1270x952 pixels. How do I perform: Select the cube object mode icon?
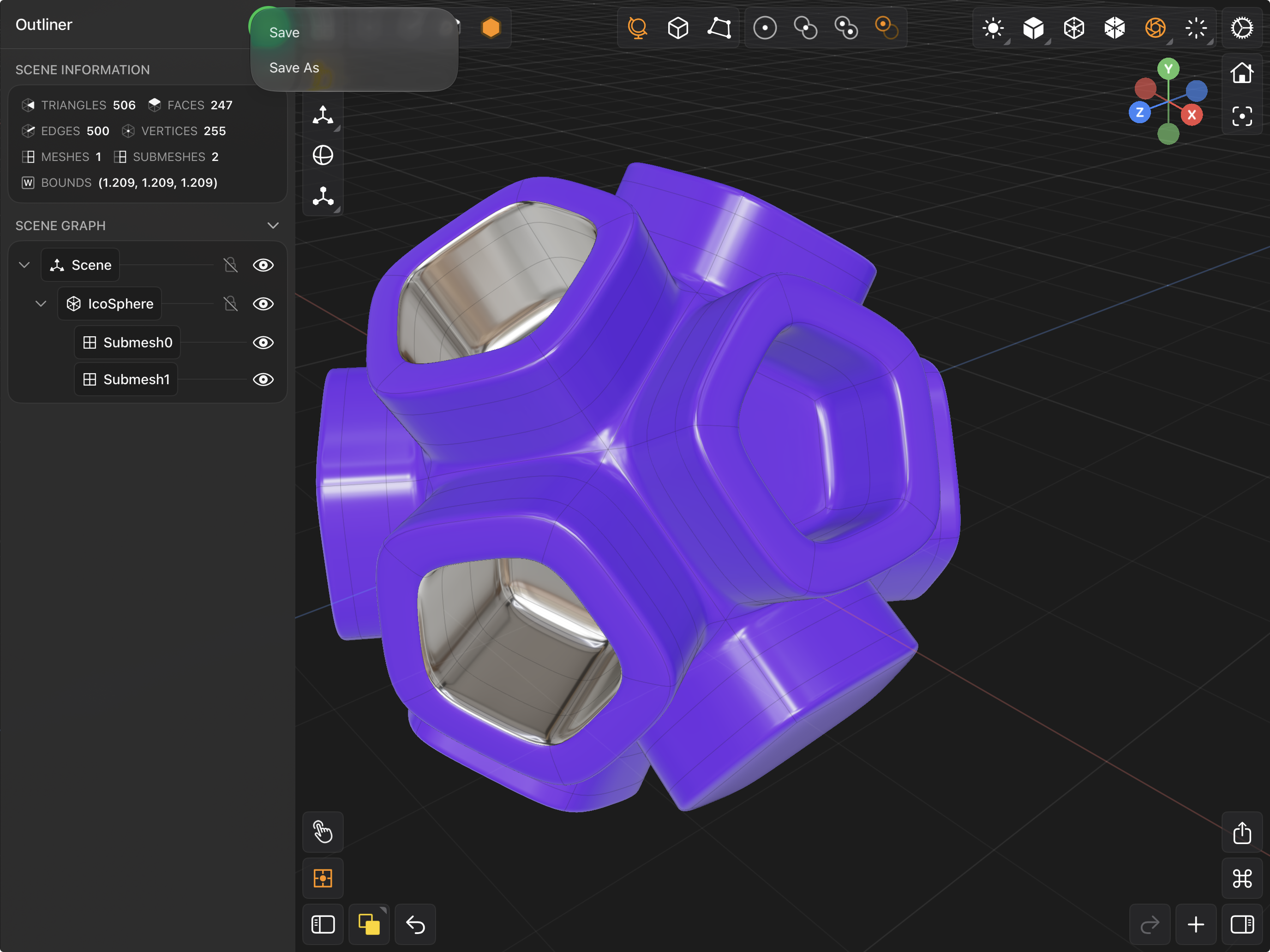(678, 28)
